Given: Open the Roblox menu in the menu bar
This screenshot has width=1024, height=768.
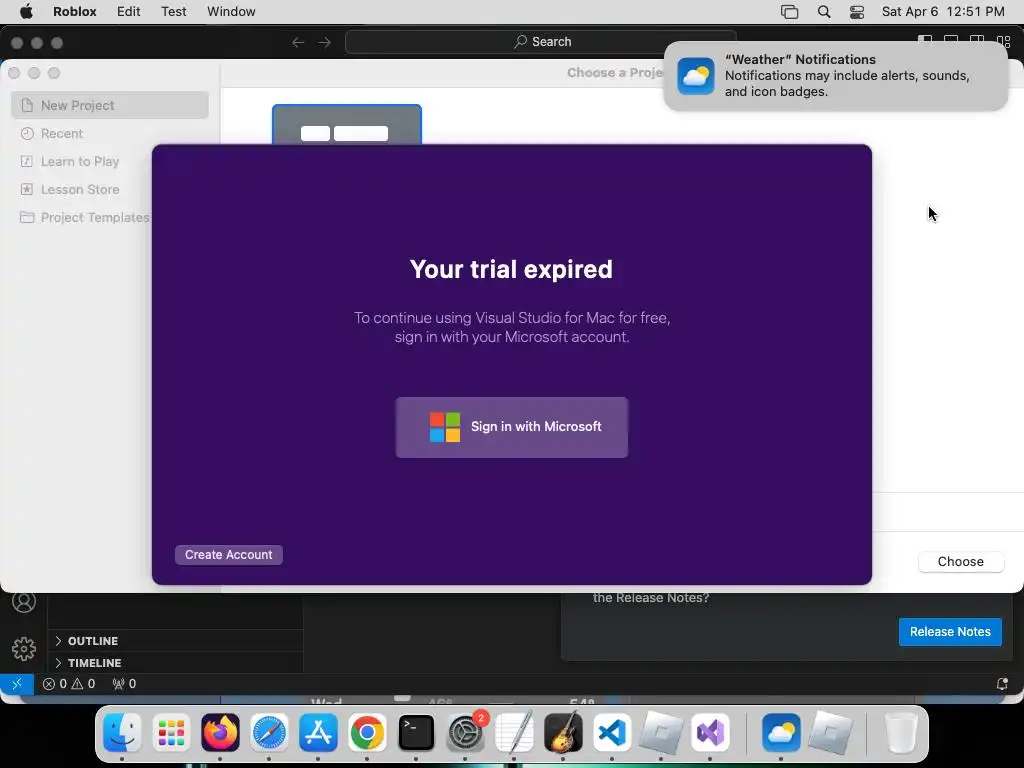Looking at the screenshot, I should coord(74,12).
